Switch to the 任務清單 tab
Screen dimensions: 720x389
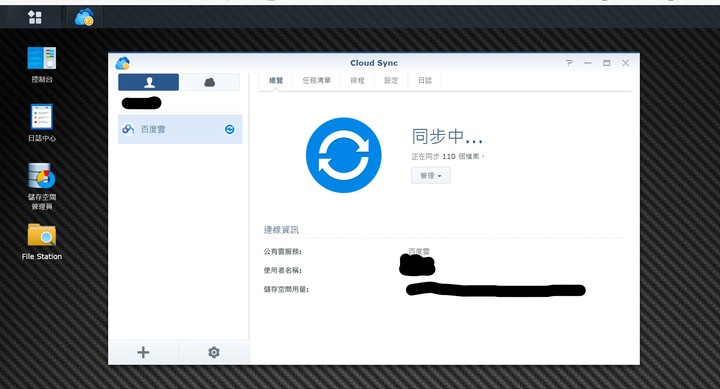pos(316,80)
